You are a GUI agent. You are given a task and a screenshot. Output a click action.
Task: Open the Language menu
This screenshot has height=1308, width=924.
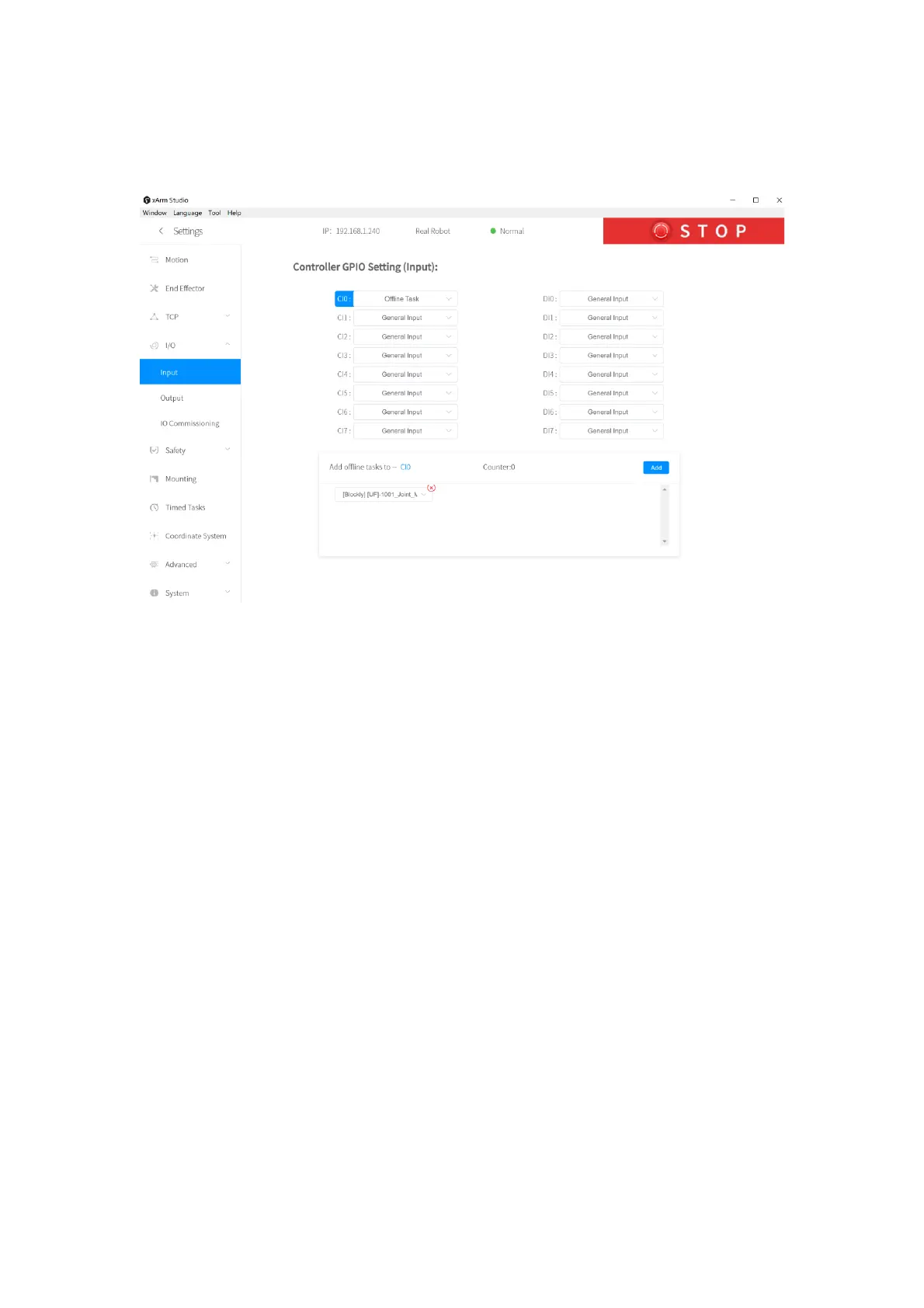[187, 213]
